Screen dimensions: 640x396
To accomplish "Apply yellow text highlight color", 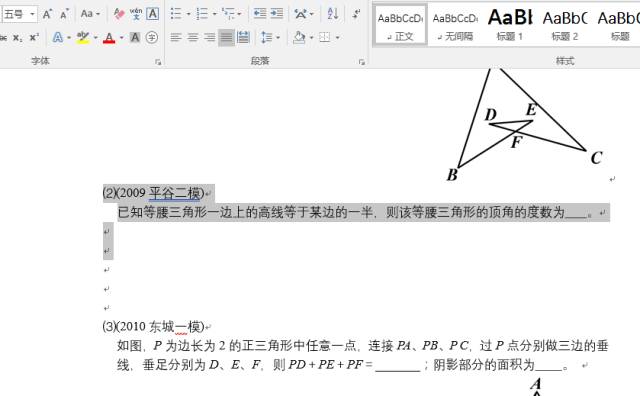I will click(83, 38).
